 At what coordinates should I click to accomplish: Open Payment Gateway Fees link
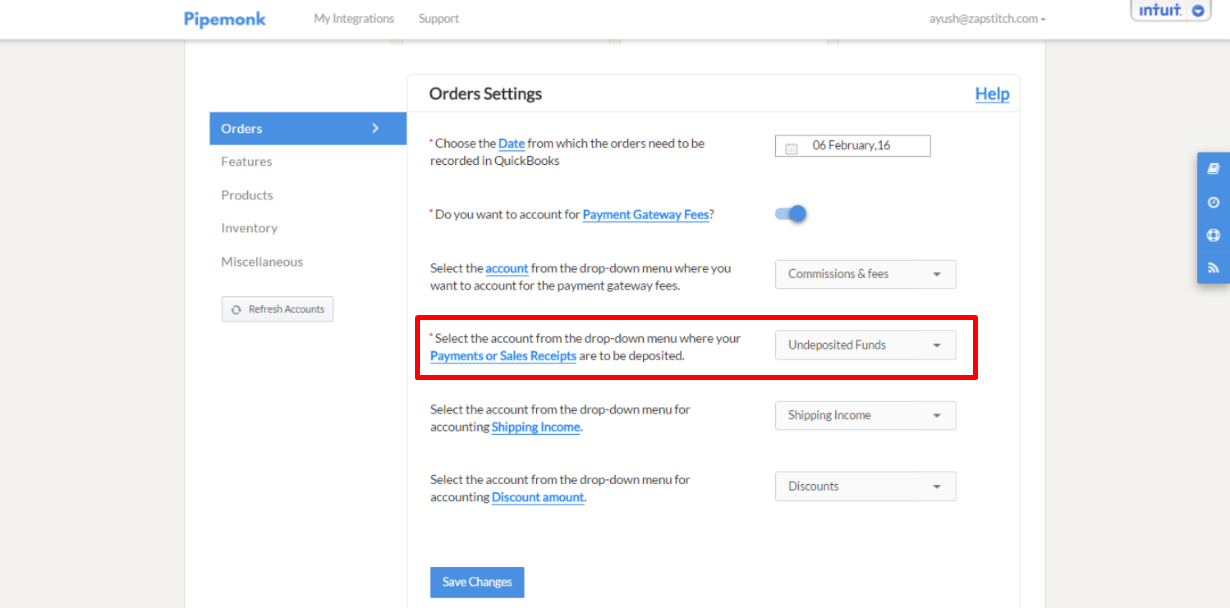pos(646,214)
